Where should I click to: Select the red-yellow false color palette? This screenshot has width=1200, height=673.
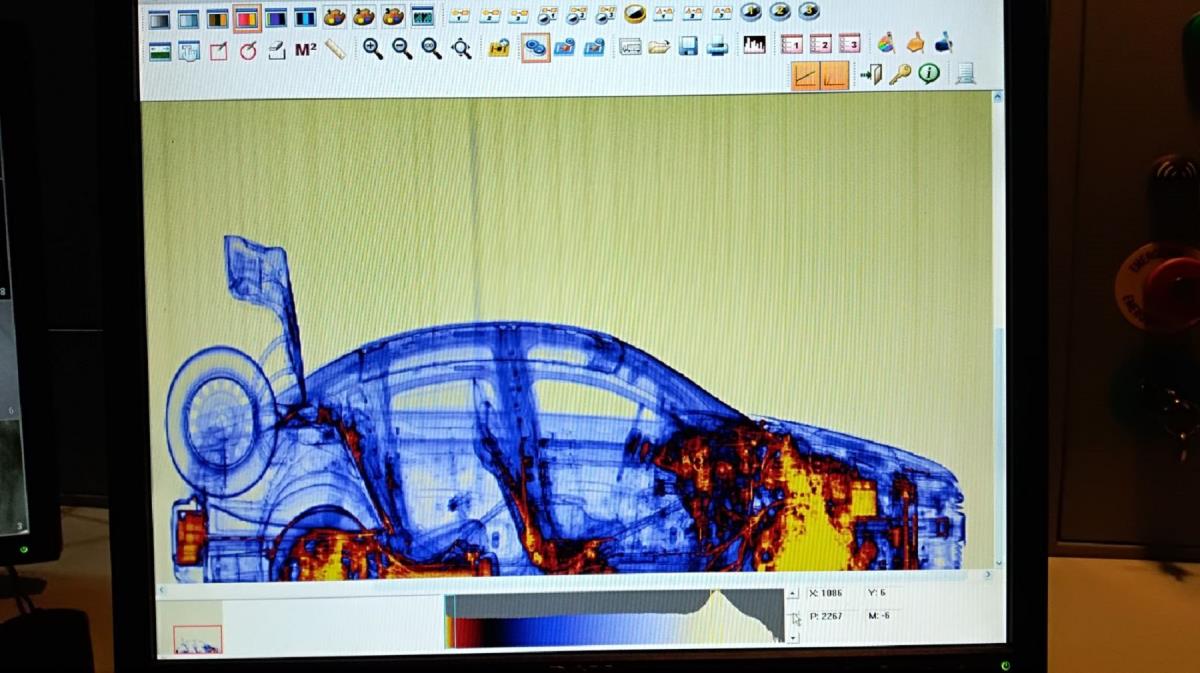tap(246, 18)
